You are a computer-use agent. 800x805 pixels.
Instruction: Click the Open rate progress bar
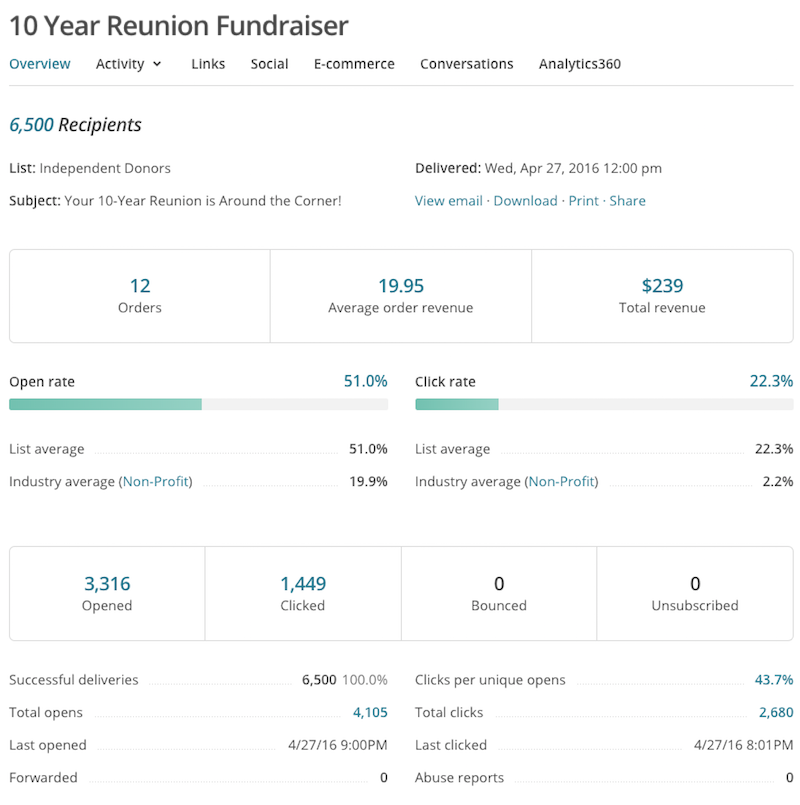pos(198,404)
